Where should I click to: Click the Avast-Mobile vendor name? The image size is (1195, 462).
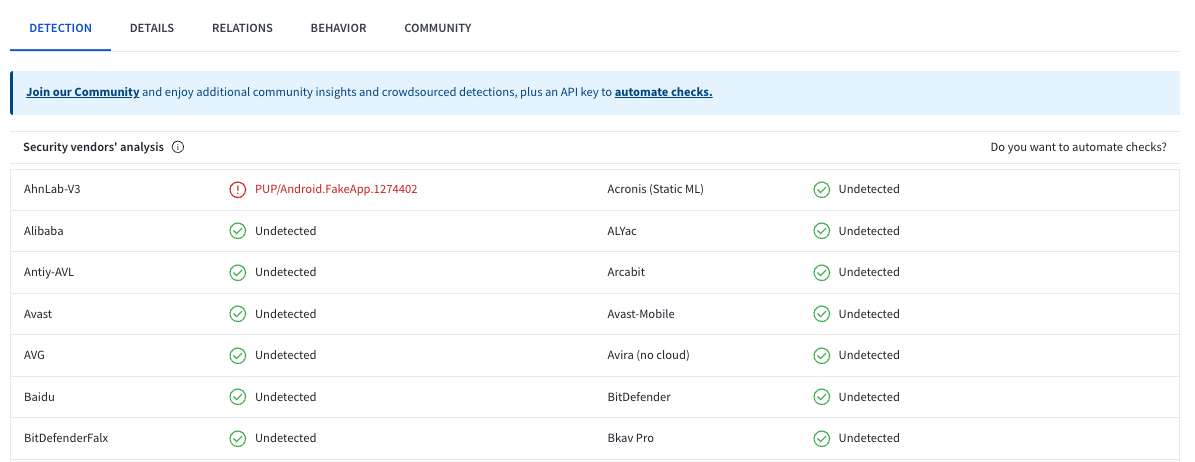[x=640, y=314]
